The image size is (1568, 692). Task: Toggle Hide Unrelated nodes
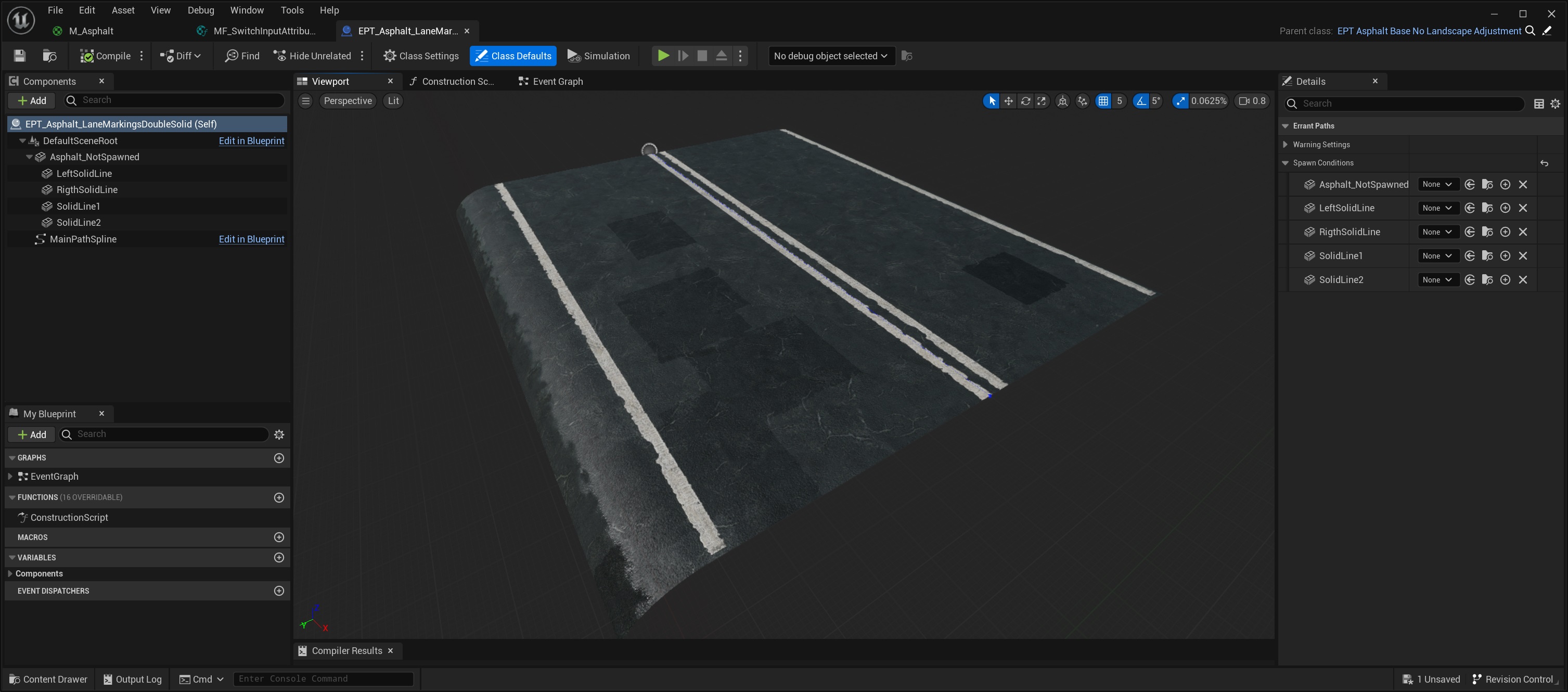click(312, 55)
